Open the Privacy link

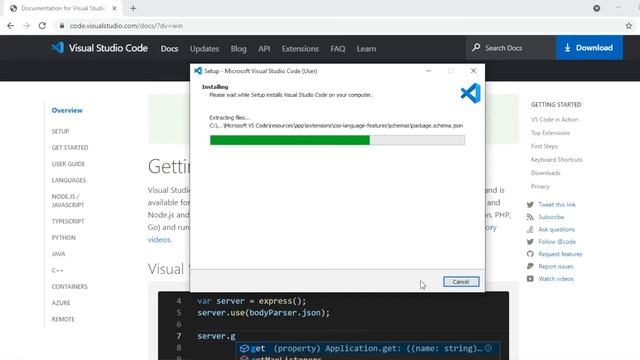click(x=540, y=186)
